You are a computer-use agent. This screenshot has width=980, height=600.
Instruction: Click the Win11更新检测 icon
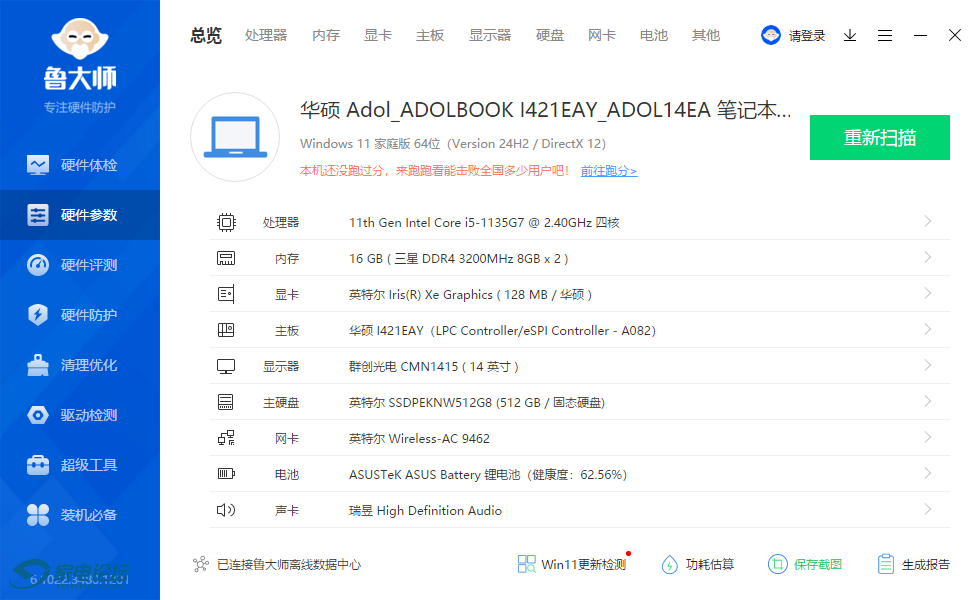526,564
